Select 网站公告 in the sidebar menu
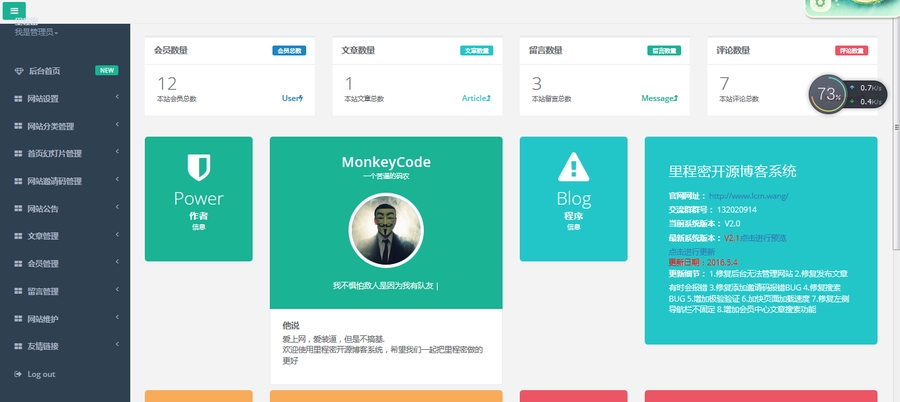The image size is (900, 402). [x=50, y=209]
